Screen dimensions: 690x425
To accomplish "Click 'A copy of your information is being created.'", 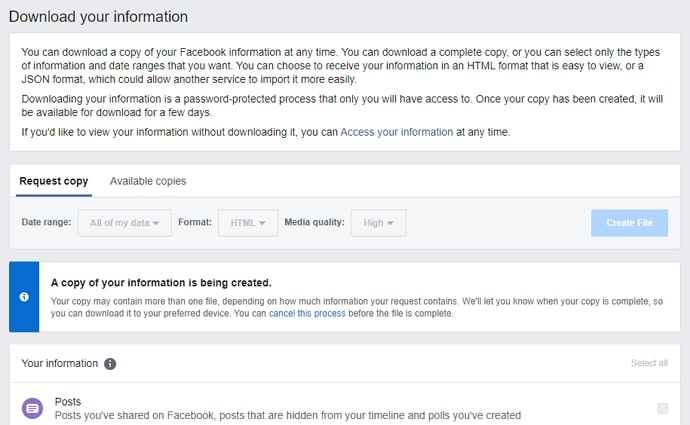I will click(161, 283).
